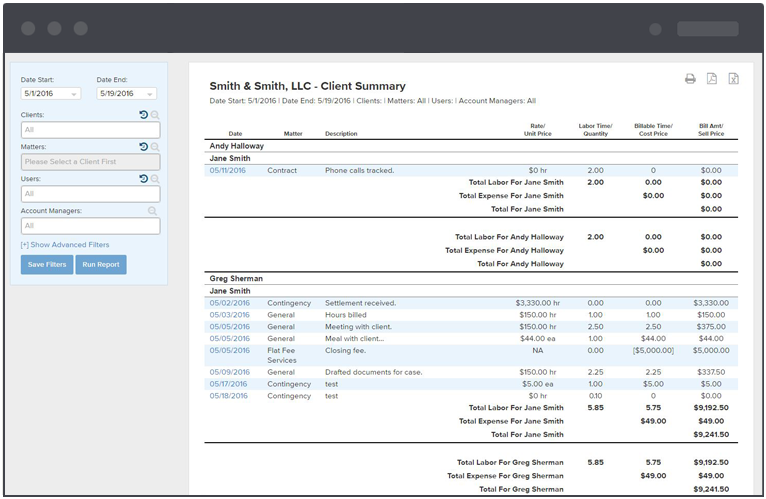Screen dimensions: 766x499
Task: Select the $375.00 bill amount
Action: (711, 326)
